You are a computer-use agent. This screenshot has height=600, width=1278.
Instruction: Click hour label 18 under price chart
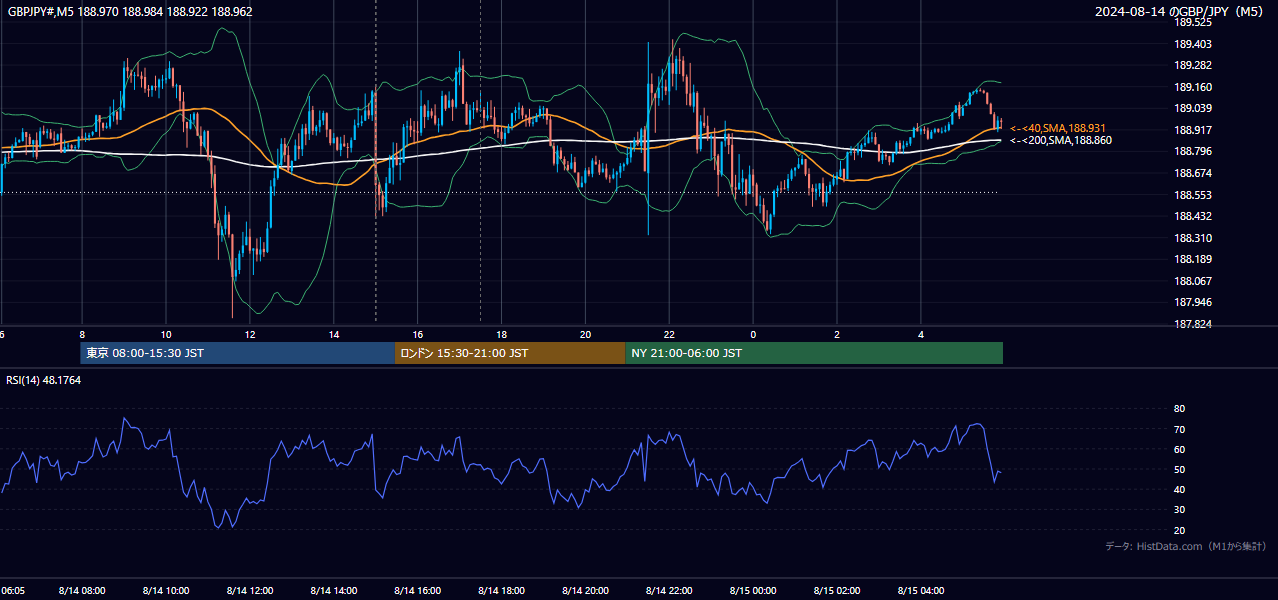[502, 334]
